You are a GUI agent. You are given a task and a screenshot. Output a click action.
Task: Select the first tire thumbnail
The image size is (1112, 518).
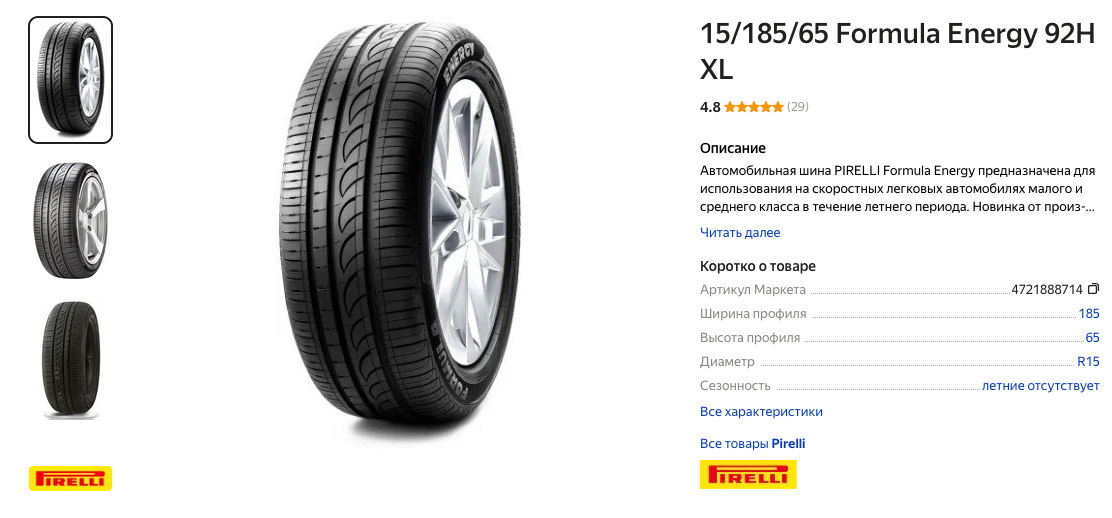click(x=70, y=80)
